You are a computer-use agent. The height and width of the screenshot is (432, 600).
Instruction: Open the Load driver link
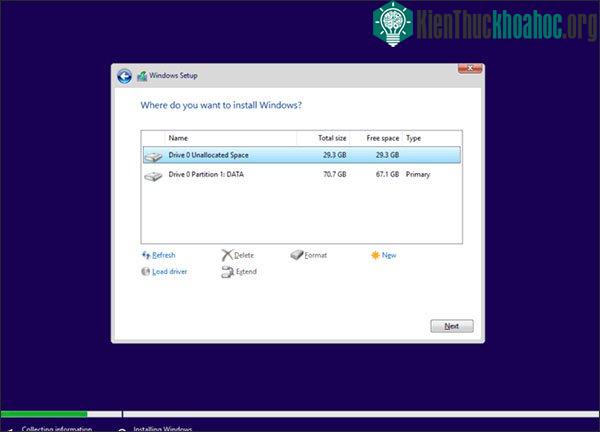point(170,271)
